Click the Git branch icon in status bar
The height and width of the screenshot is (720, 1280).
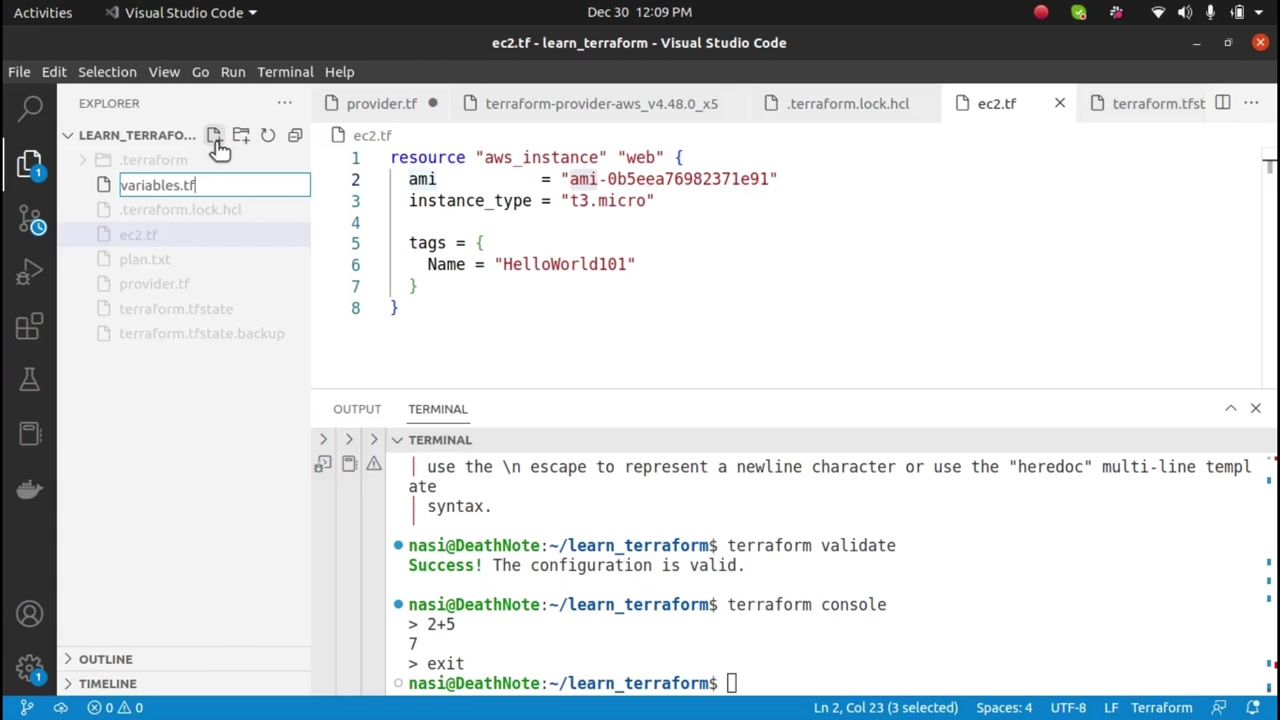pos(27,708)
